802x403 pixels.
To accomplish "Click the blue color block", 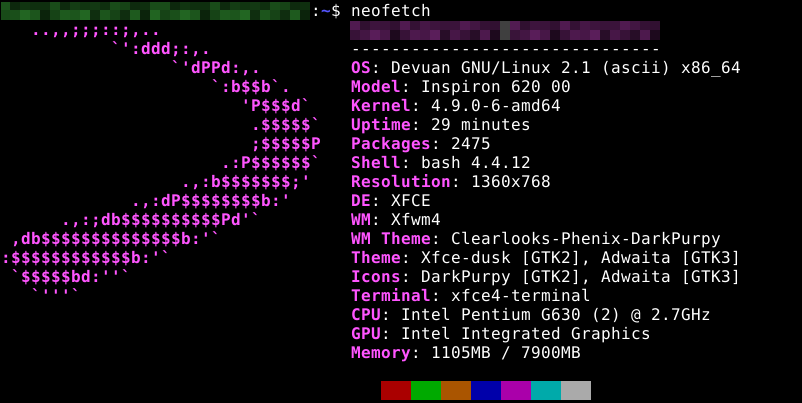I will click(486, 390).
